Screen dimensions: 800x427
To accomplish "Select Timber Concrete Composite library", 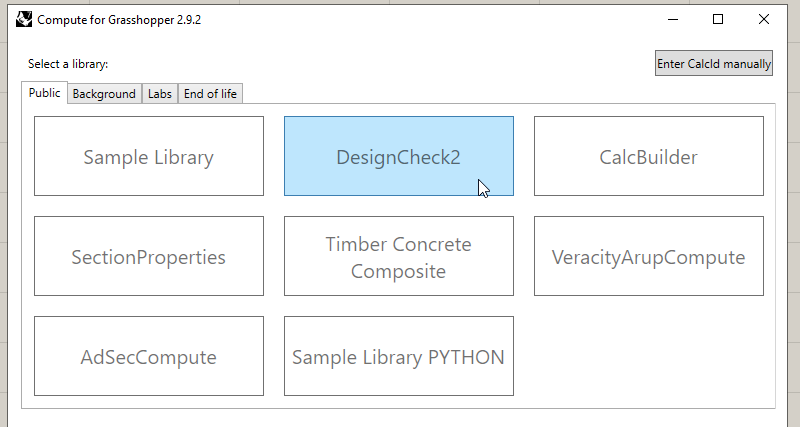I will point(399,256).
